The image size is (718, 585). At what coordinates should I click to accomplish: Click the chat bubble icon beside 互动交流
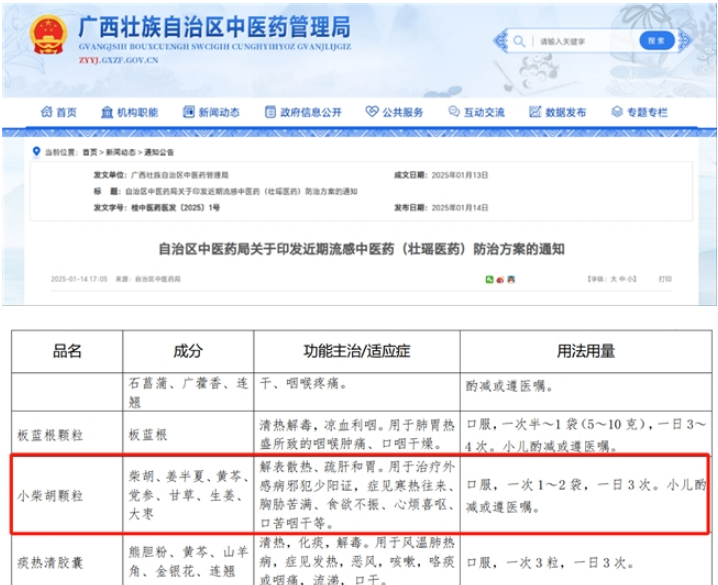(x=453, y=113)
